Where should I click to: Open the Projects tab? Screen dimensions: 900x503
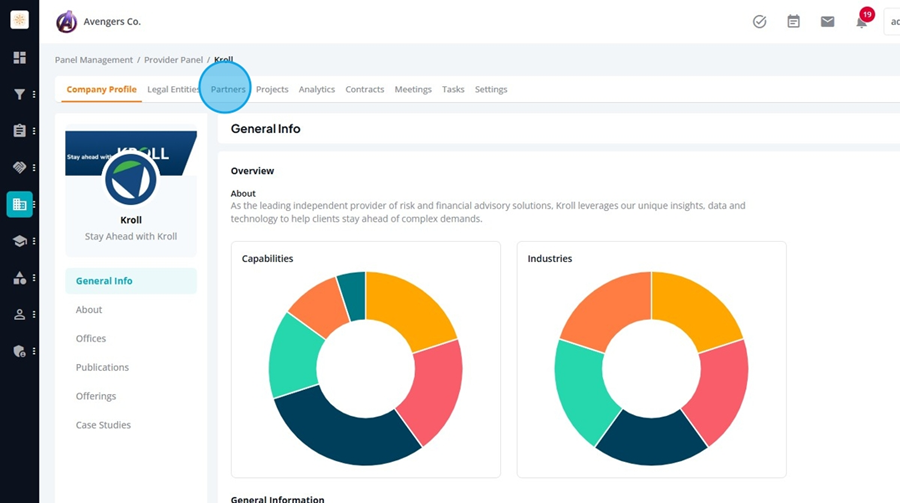pos(272,90)
